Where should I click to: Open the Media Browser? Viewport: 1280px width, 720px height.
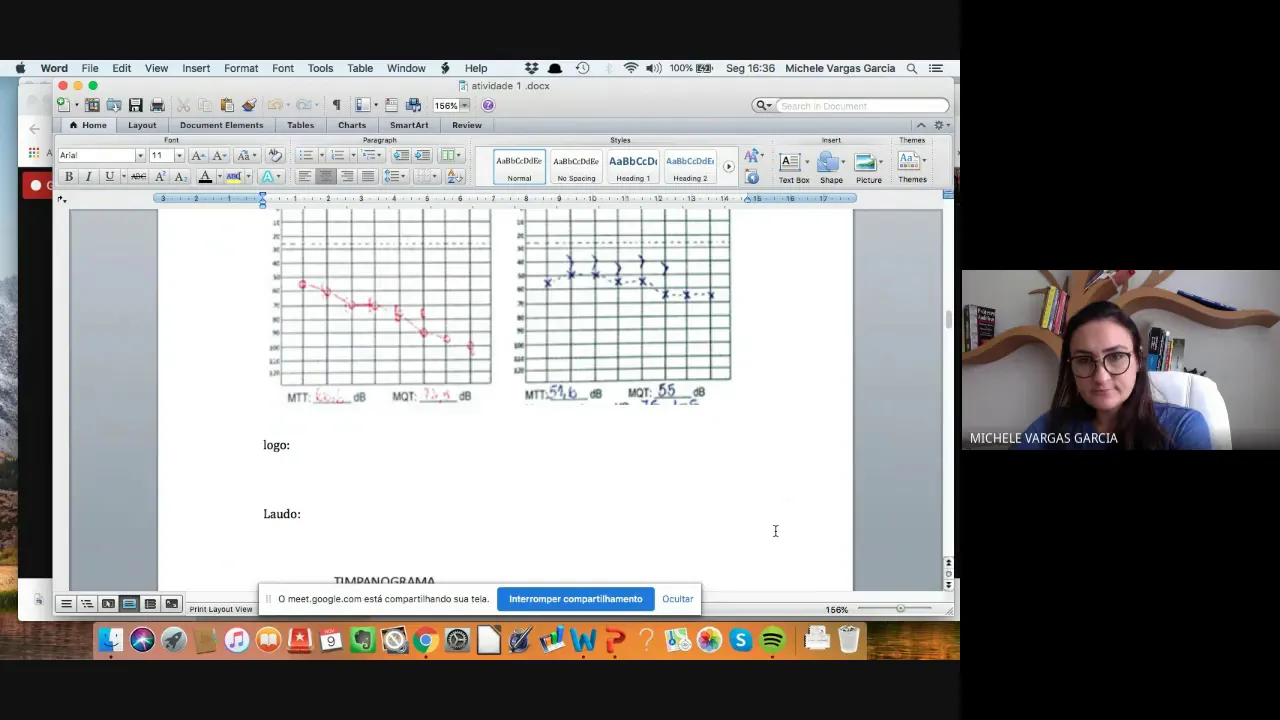[x=413, y=105]
